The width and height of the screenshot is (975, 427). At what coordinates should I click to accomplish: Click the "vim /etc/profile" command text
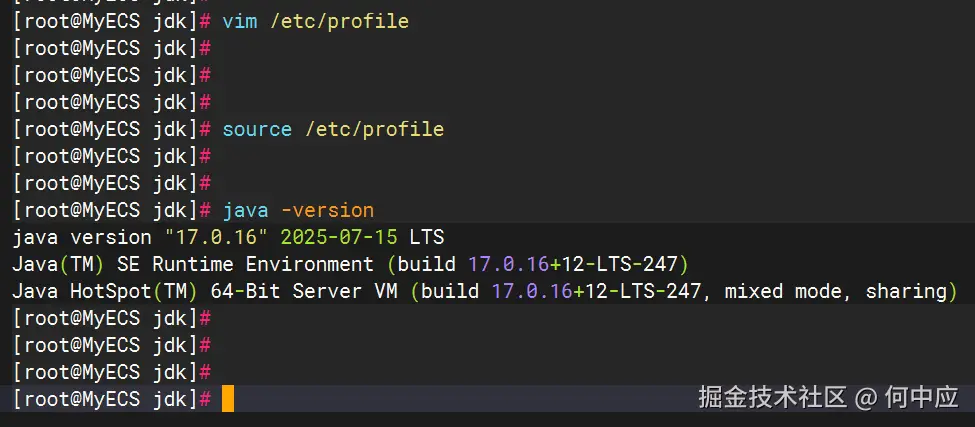point(315,21)
